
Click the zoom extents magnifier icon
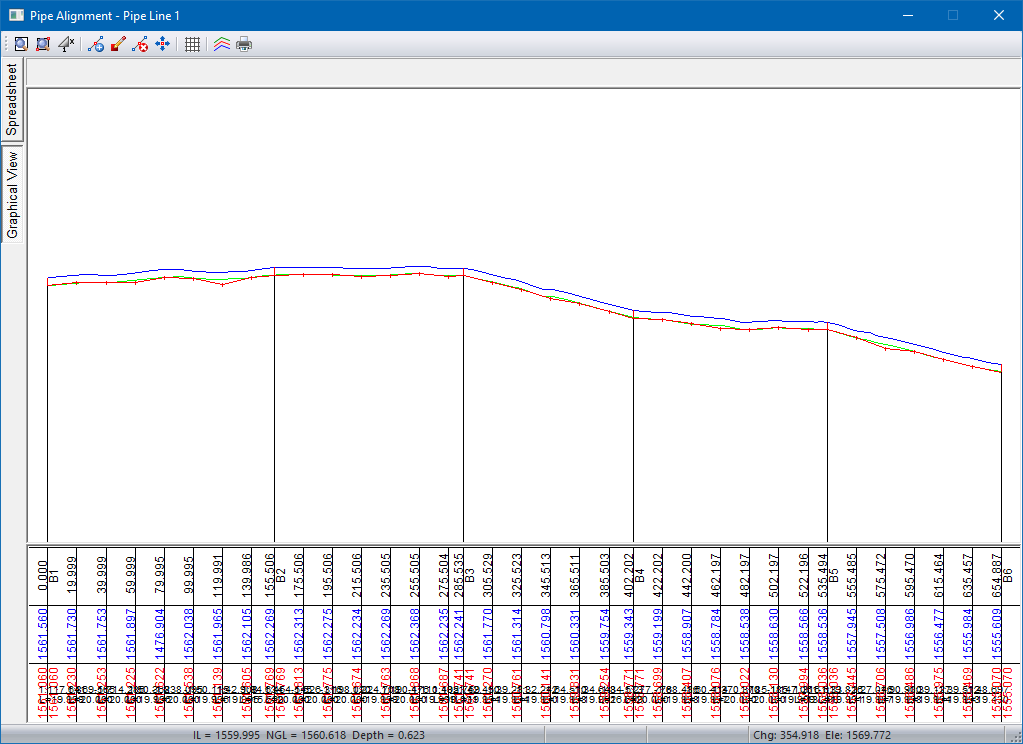[x=20, y=44]
